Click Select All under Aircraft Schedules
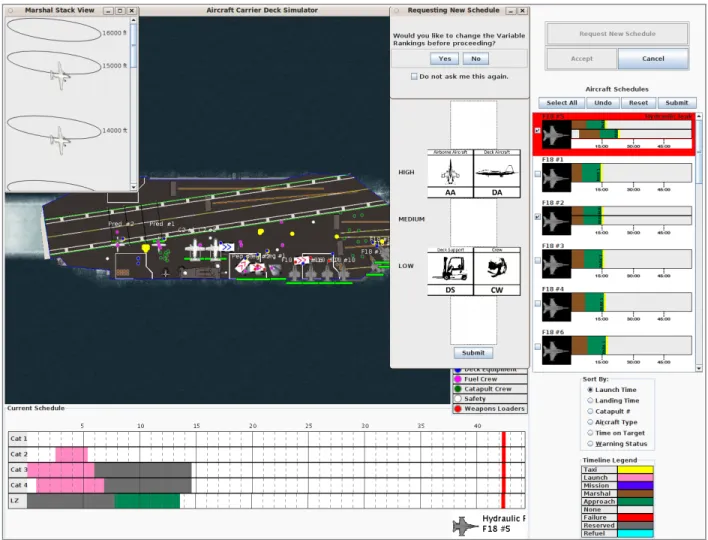Image resolution: width=708 pixels, height=540 pixels. (562, 103)
